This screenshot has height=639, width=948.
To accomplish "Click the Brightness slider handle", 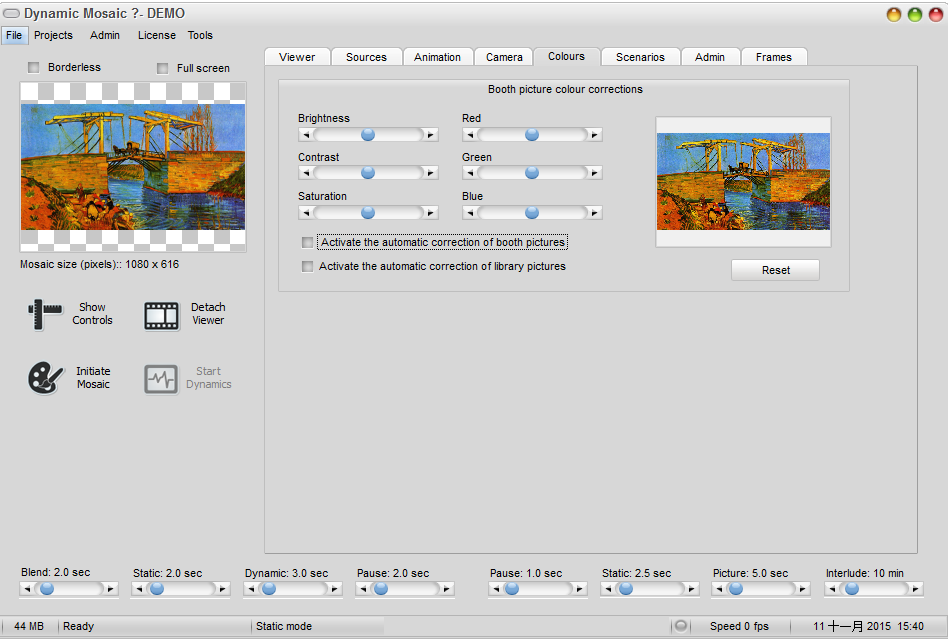I will click(368, 135).
